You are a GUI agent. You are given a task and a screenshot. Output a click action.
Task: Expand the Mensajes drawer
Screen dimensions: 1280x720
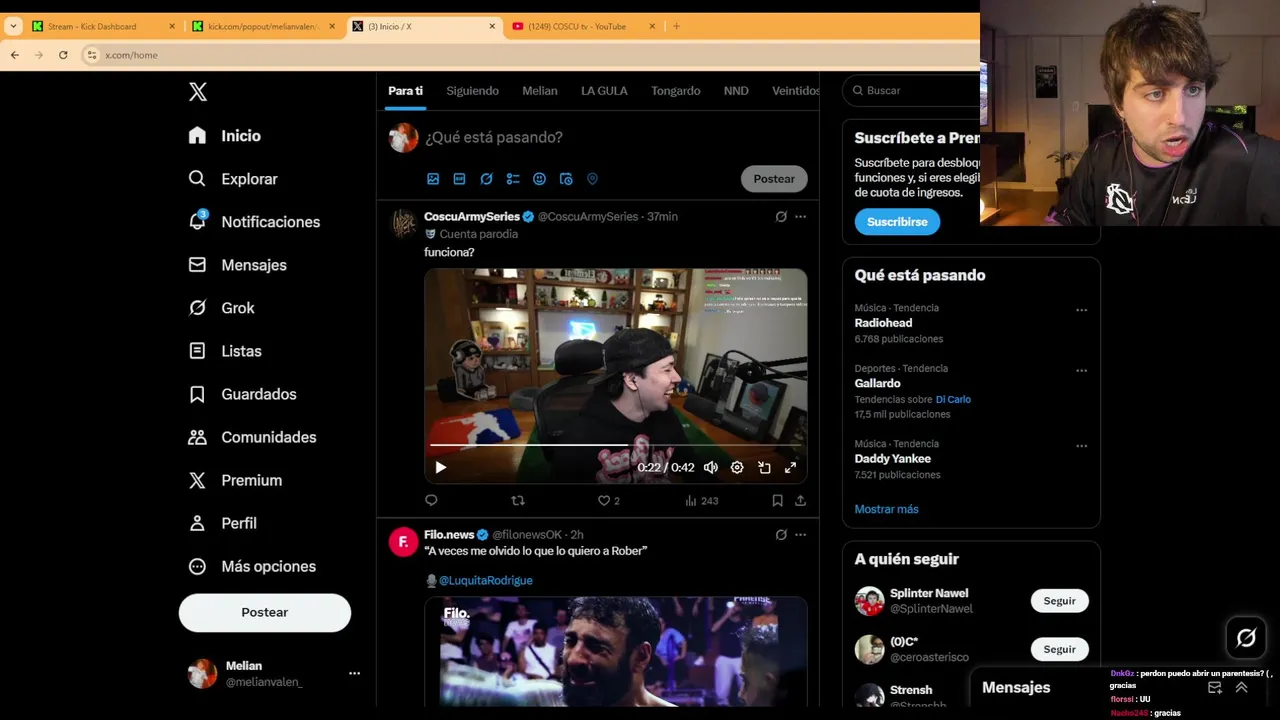coord(1241,688)
